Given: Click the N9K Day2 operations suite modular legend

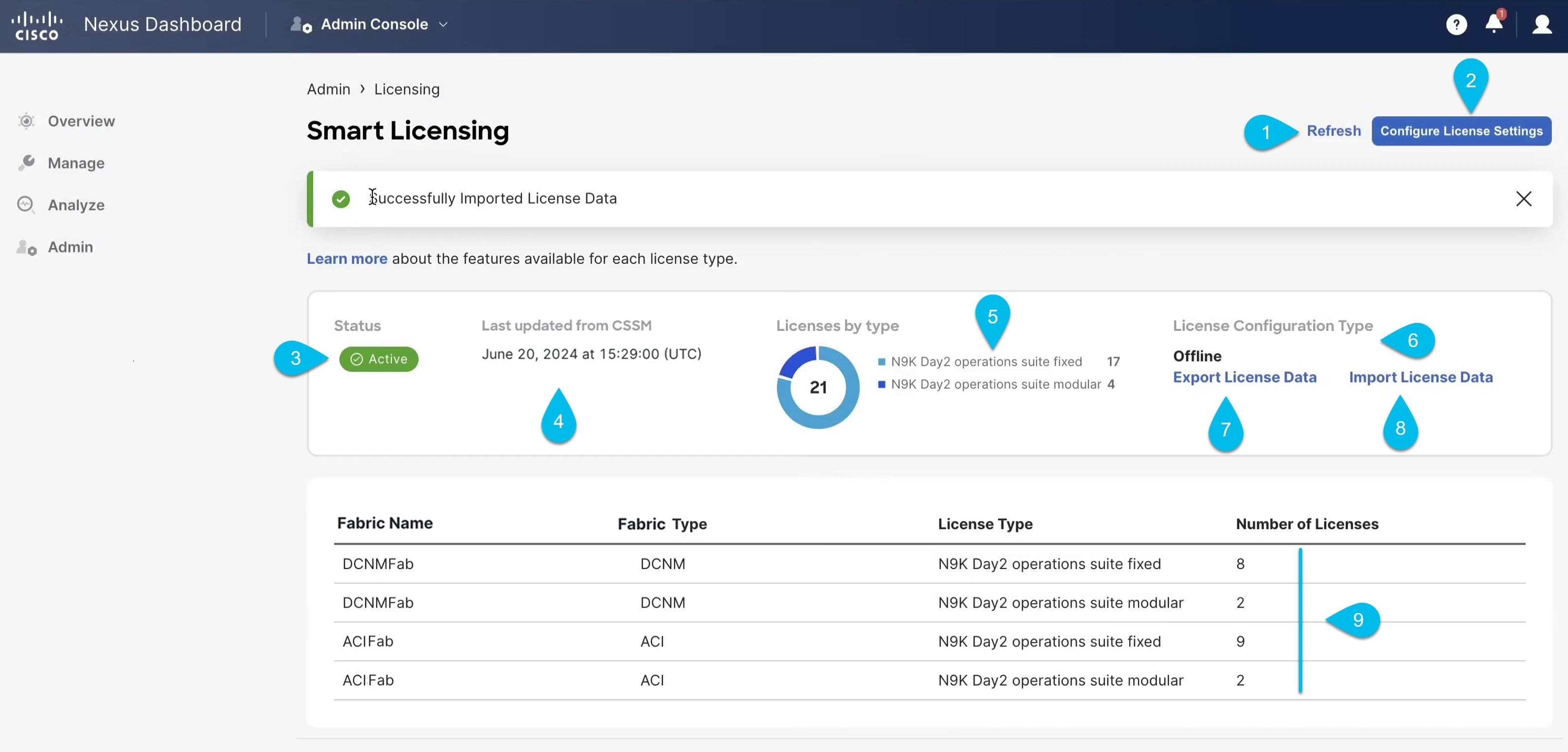Looking at the screenshot, I should [x=996, y=384].
